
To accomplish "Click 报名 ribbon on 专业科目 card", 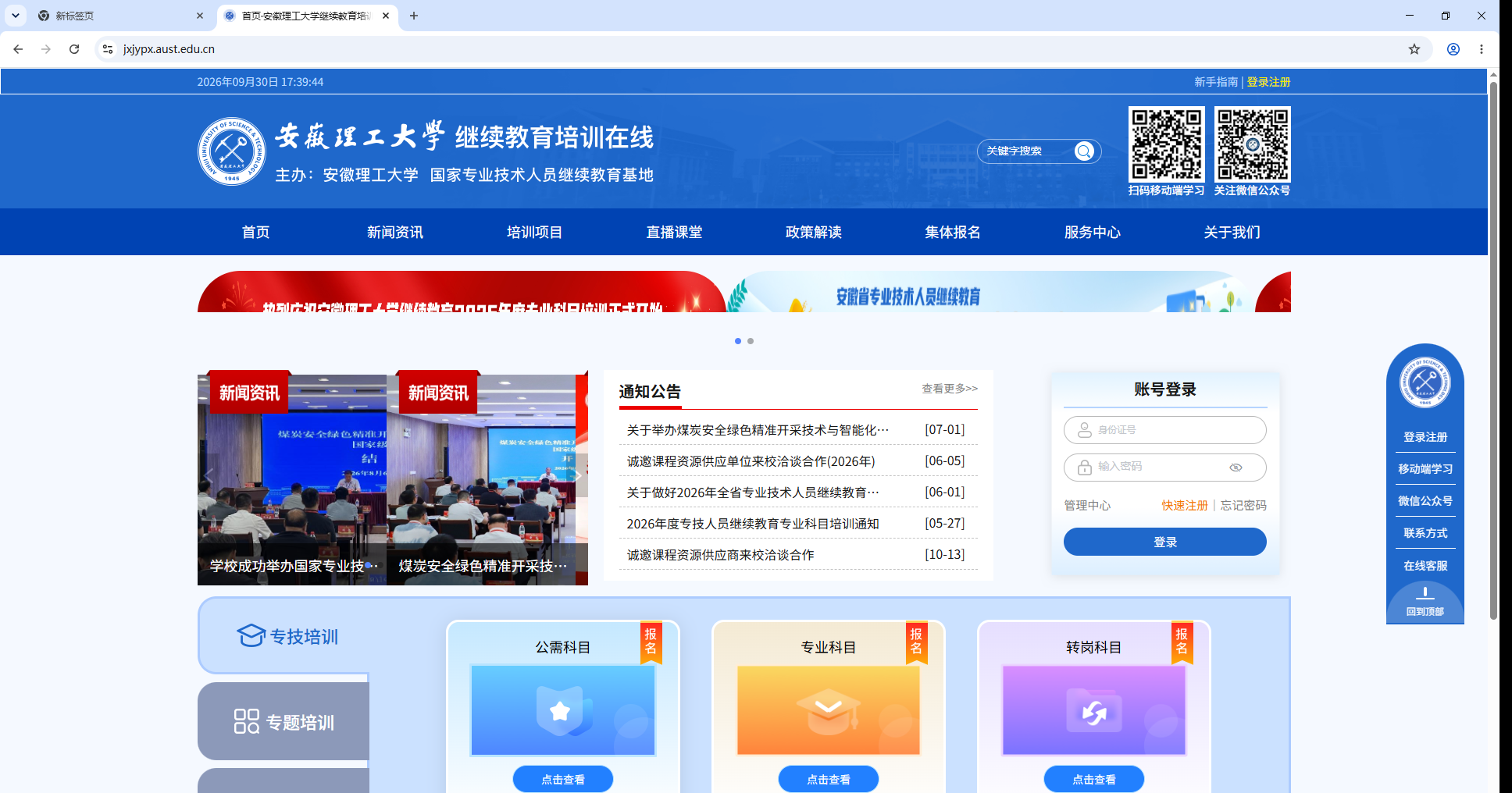I will pos(916,642).
